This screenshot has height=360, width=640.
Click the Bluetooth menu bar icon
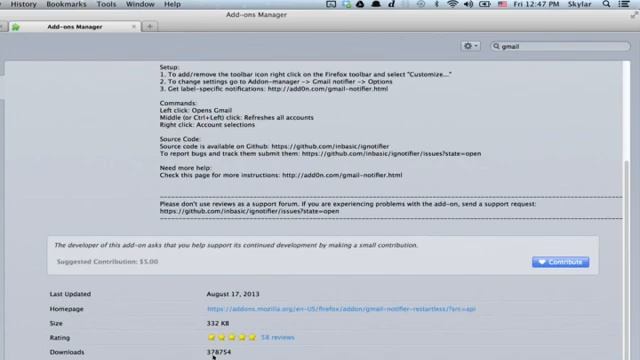pos(436,4)
